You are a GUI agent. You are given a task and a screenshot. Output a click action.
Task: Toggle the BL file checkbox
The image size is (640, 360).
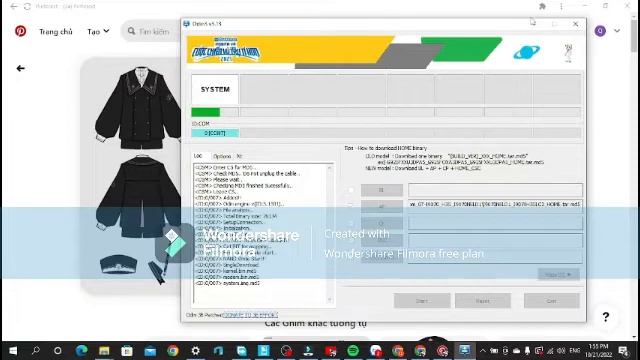tap(351, 190)
